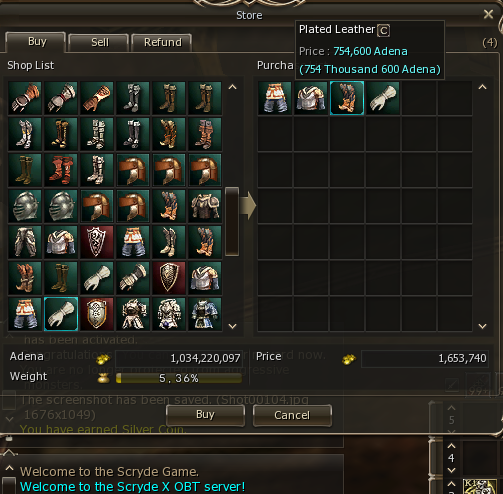Click purchase list scroll down arrow
The height and width of the screenshot is (494, 503).
(482, 326)
